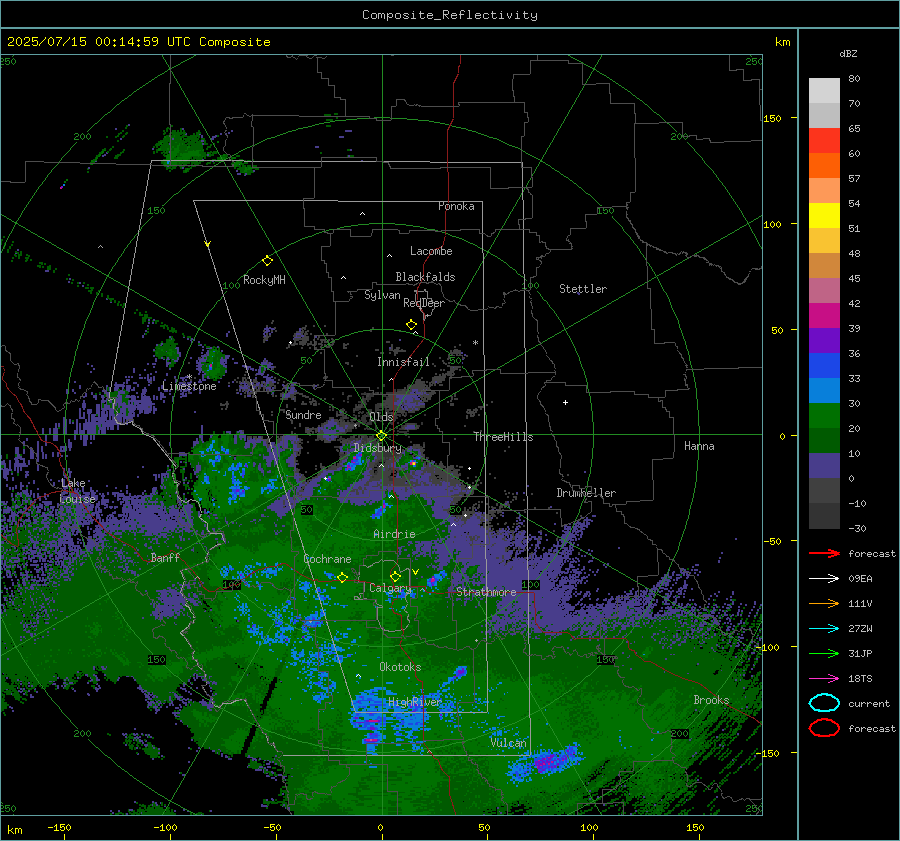This screenshot has width=900, height=841.
Task: Click the Hanna label
Action: 699,446
